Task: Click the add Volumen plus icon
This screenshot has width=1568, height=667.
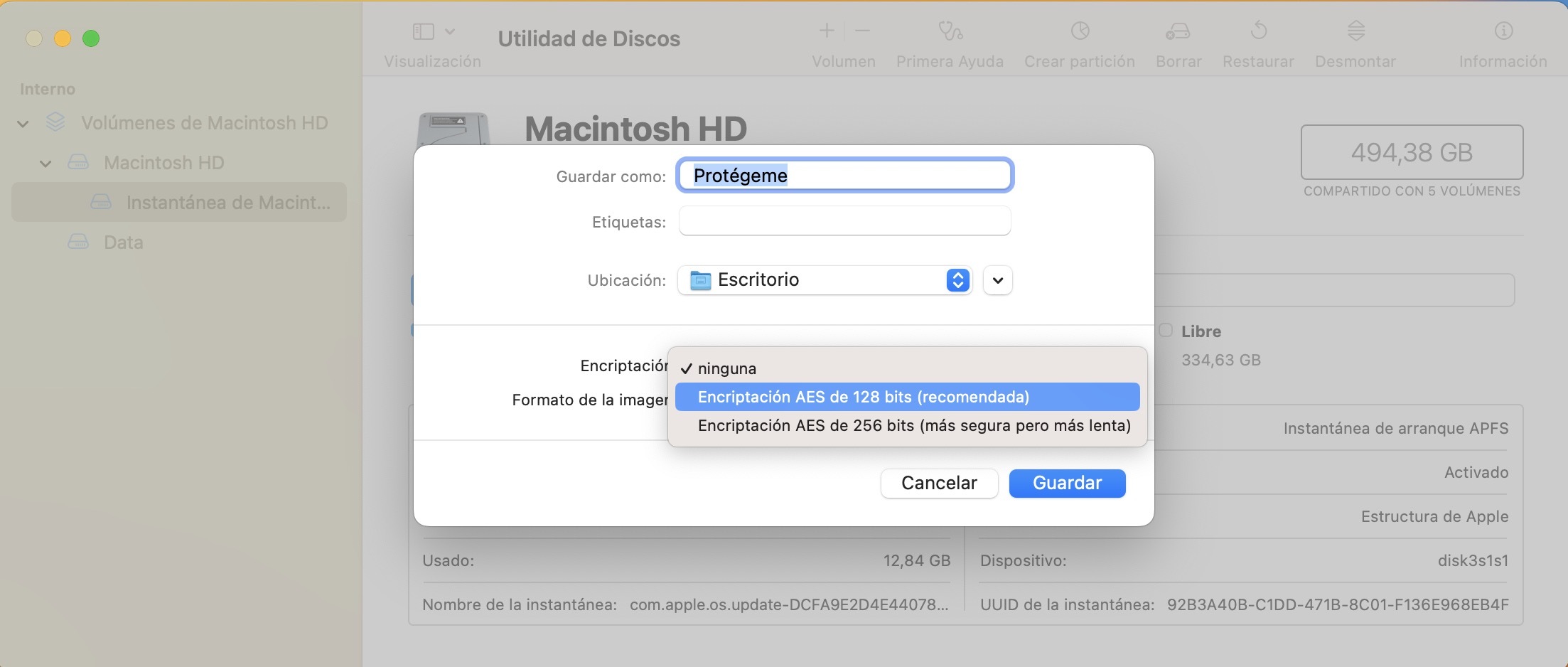Action: click(826, 31)
